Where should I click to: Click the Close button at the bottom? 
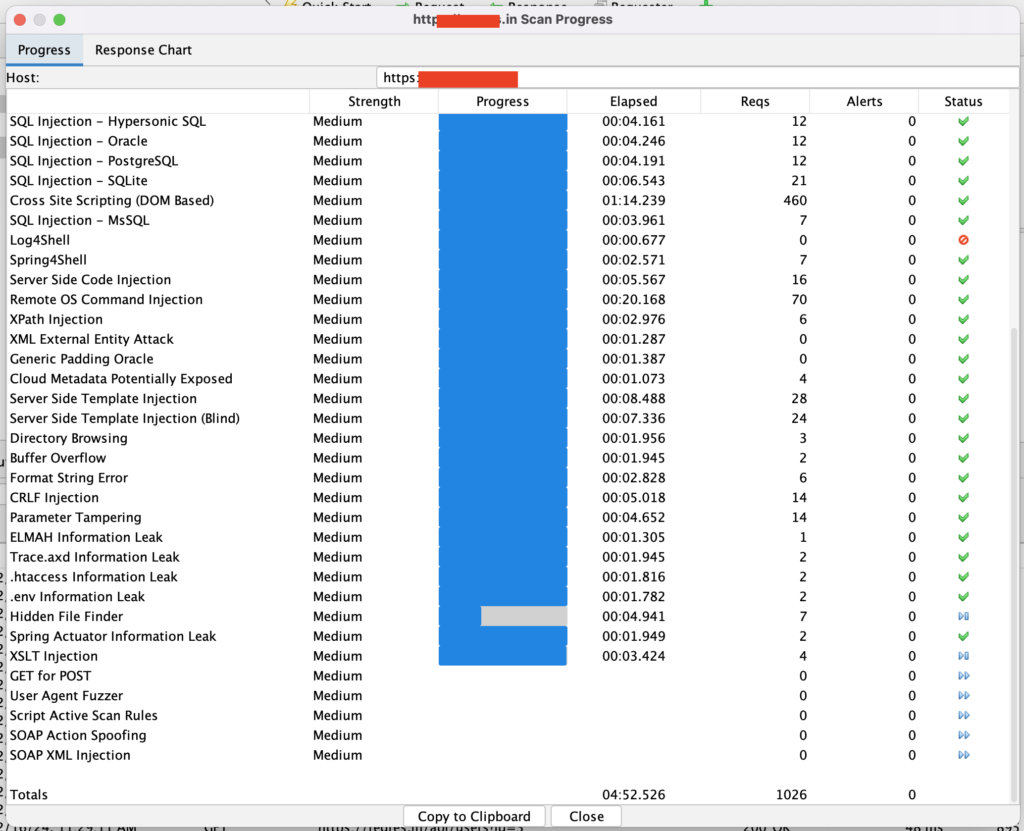586,817
